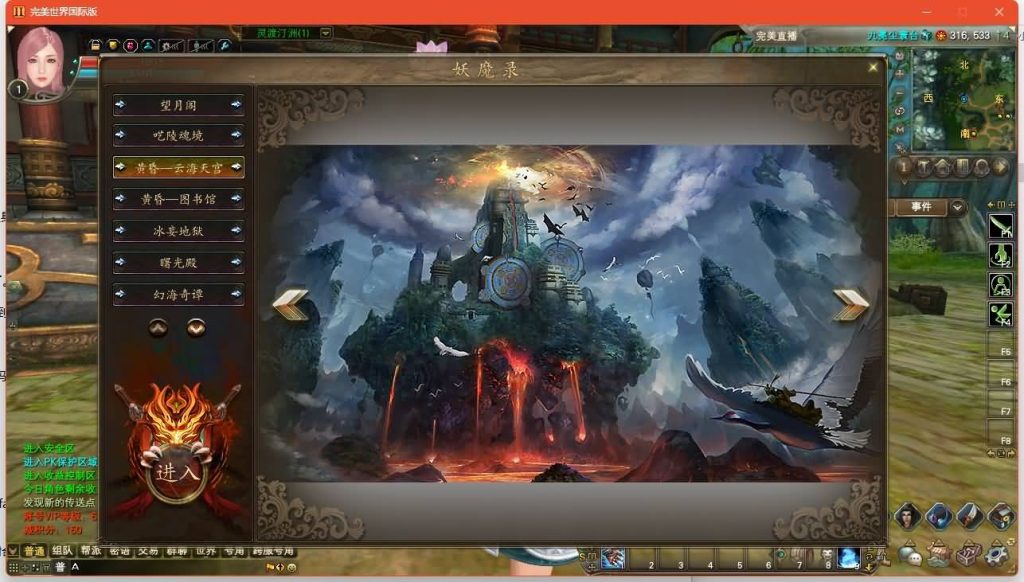Expand the 灵渡汀洲 line dropdown
Viewport: 1024px width, 582px height.
326,33
